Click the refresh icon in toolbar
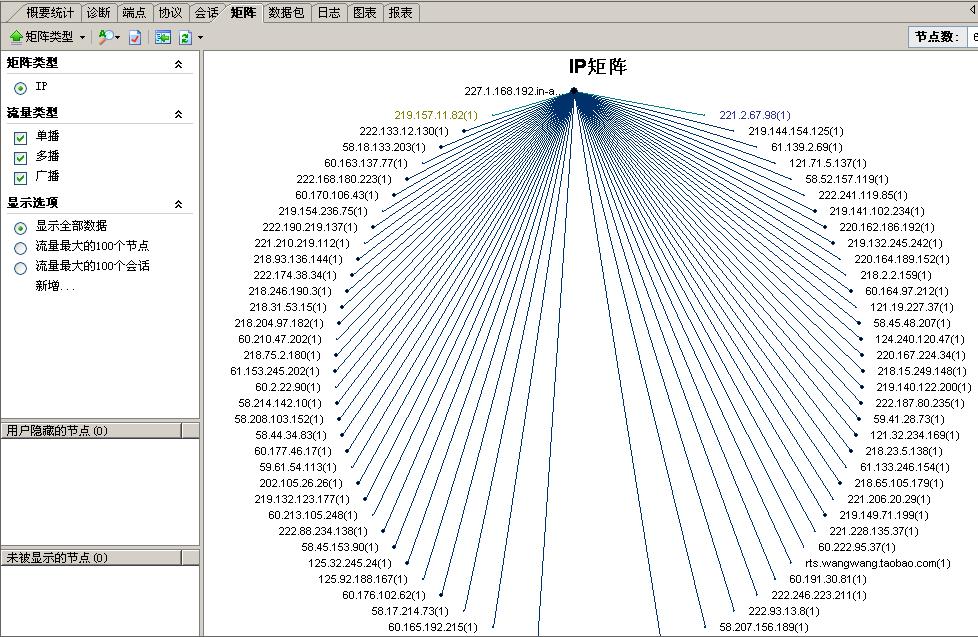The image size is (978, 637). (x=185, y=37)
